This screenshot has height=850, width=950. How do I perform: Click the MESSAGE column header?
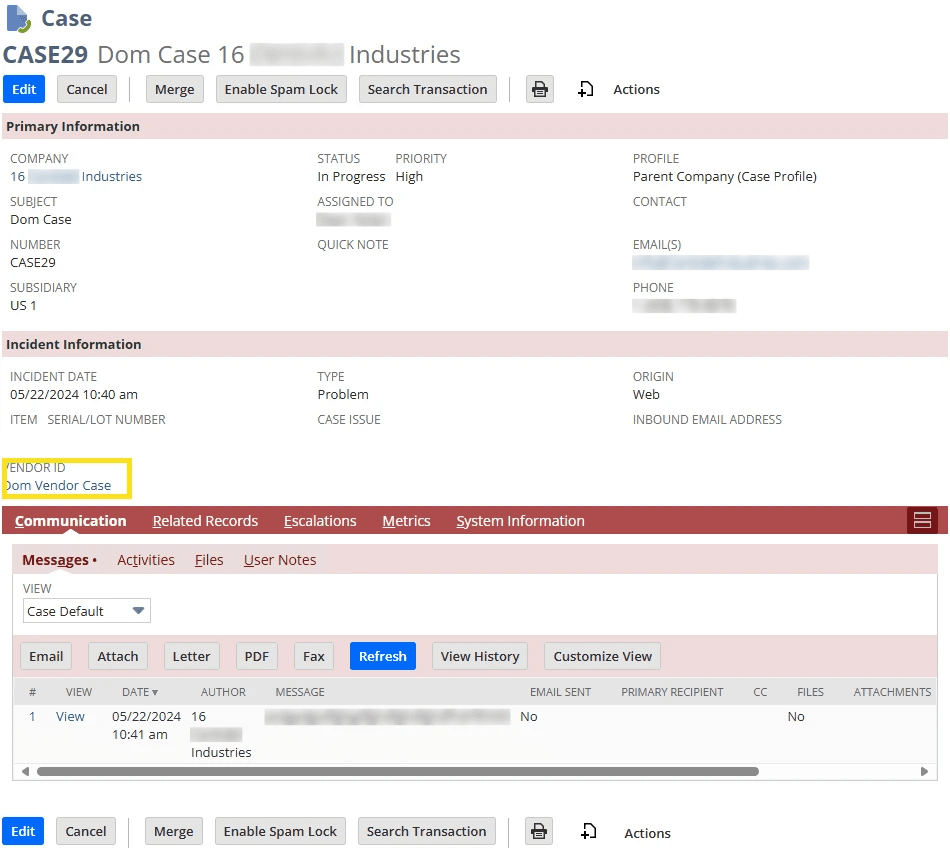(x=300, y=692)
